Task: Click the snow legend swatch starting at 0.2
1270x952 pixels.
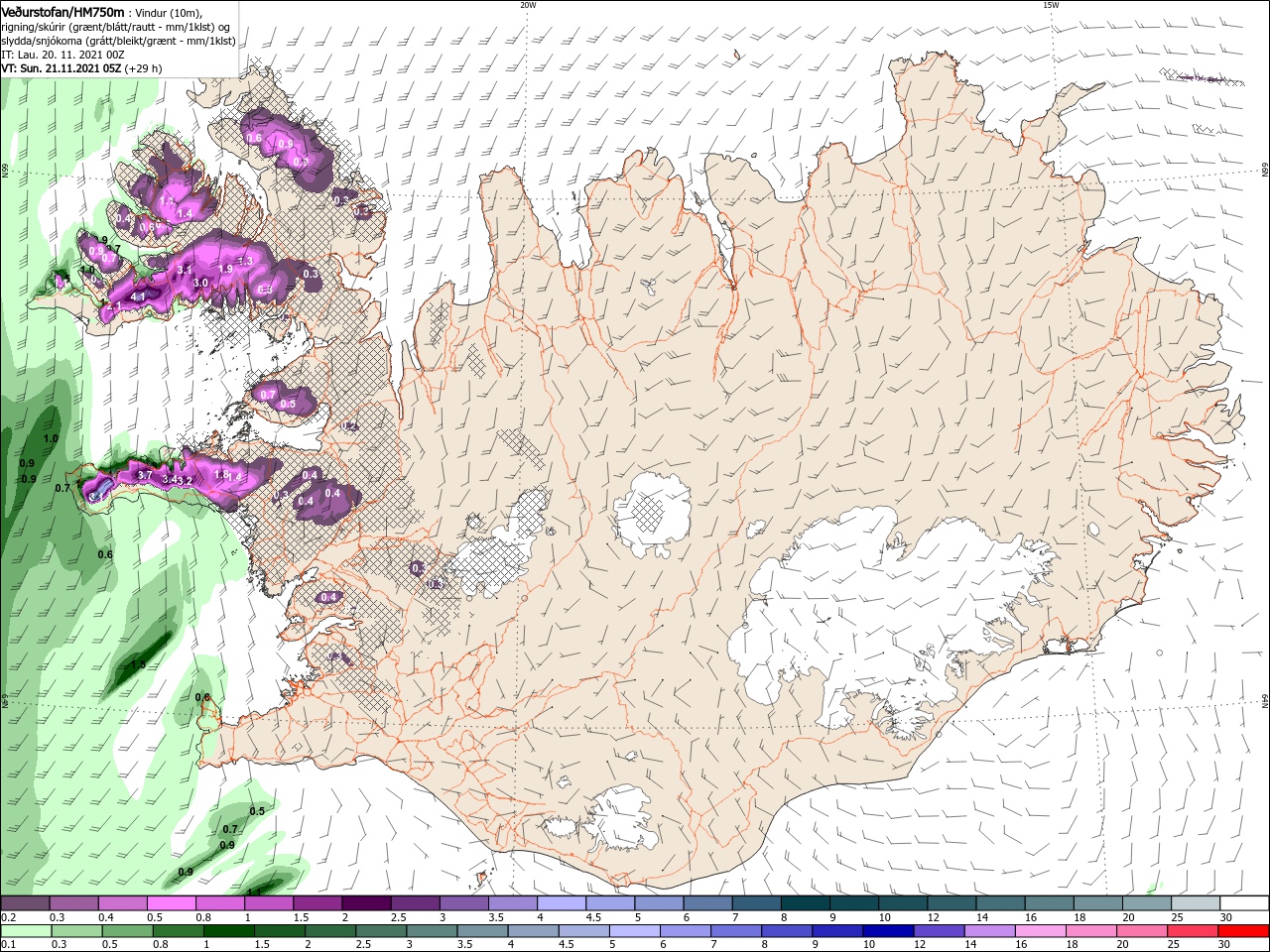Action: (25, 903)
